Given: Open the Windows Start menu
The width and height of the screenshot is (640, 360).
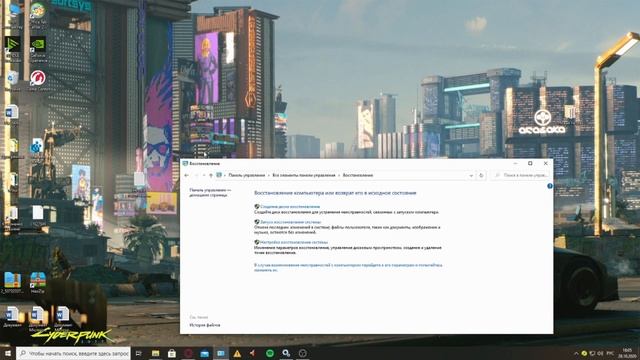Looking at the screenshot, I should [7, 353].
